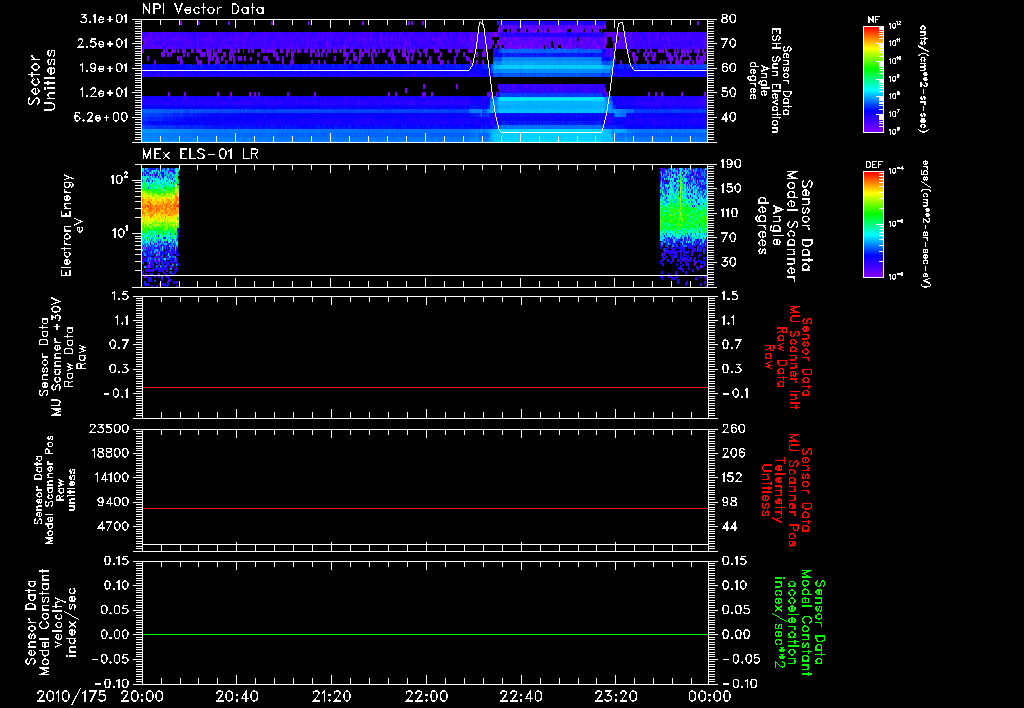Click the '23500' scanner position tick value
This screenshot has height=708, width=1024.
[x=110, y=428]
